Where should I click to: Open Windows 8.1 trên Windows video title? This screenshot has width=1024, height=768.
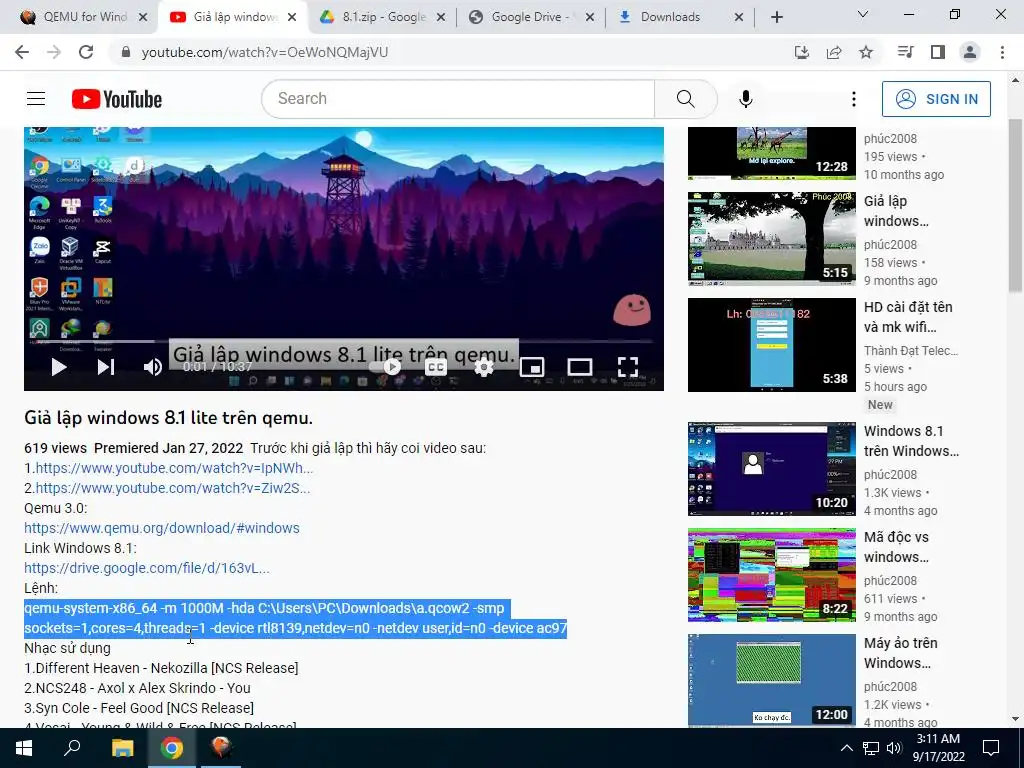pyautogui.click(x=911, y=441)
